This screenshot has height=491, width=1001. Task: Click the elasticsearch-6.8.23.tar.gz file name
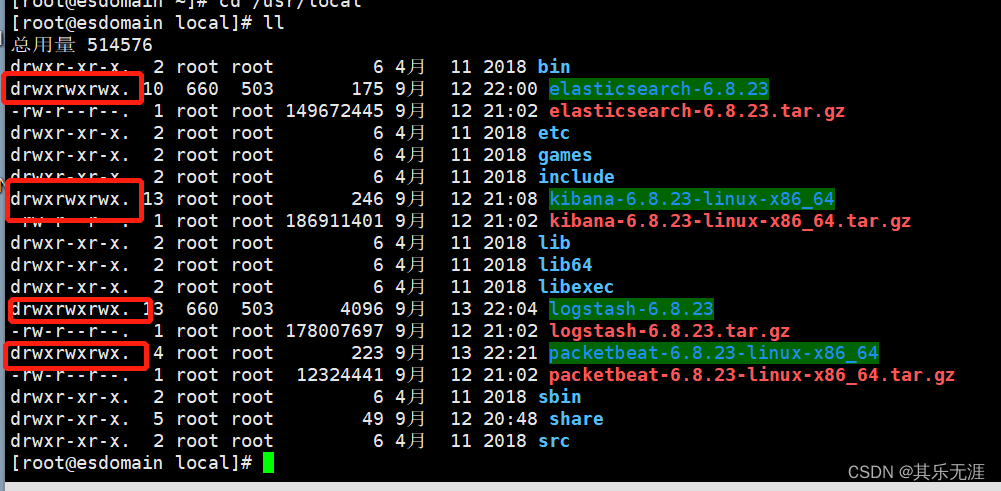coord(697,111)
